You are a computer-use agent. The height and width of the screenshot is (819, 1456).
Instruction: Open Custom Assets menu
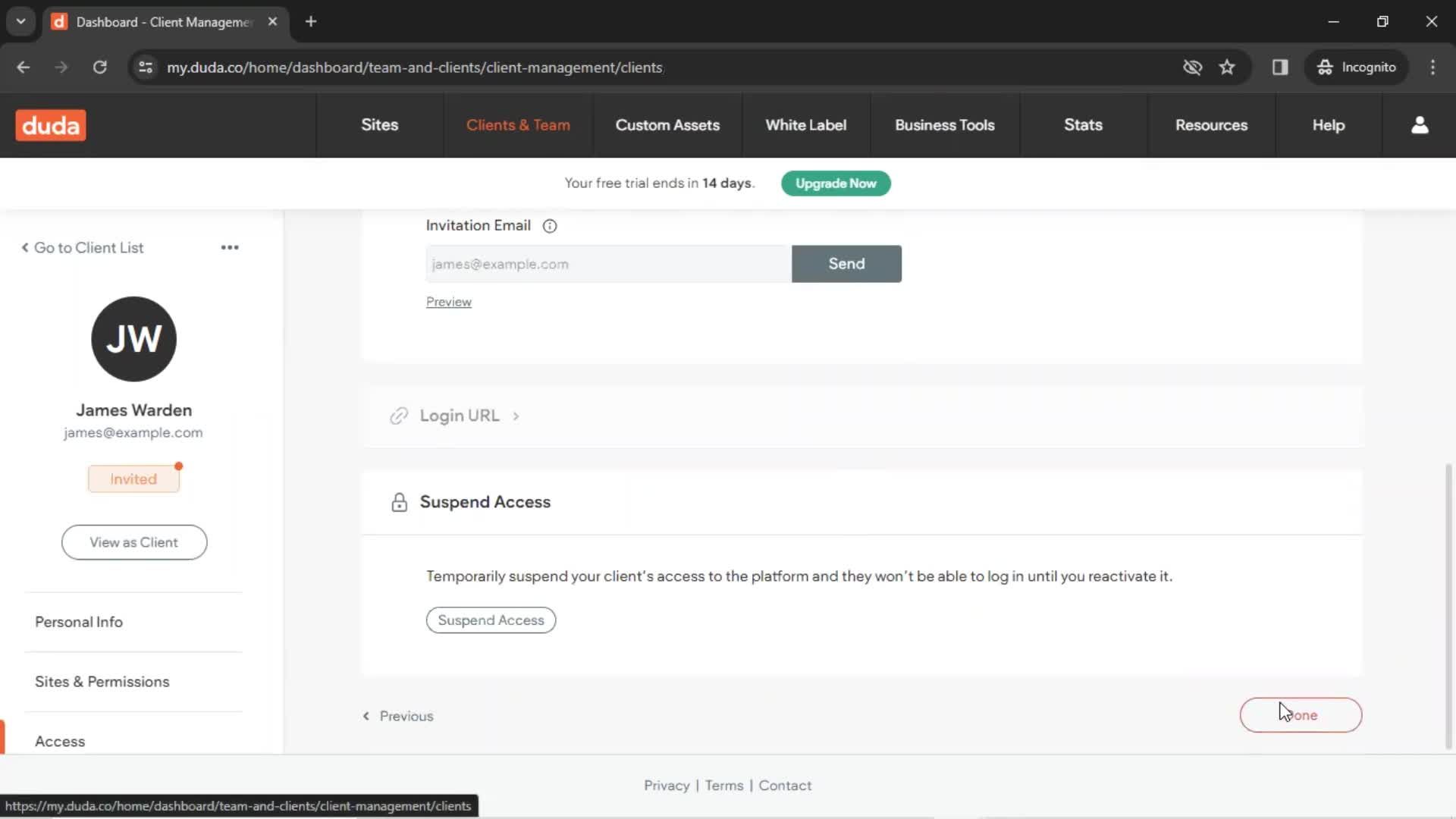[667, 125]
